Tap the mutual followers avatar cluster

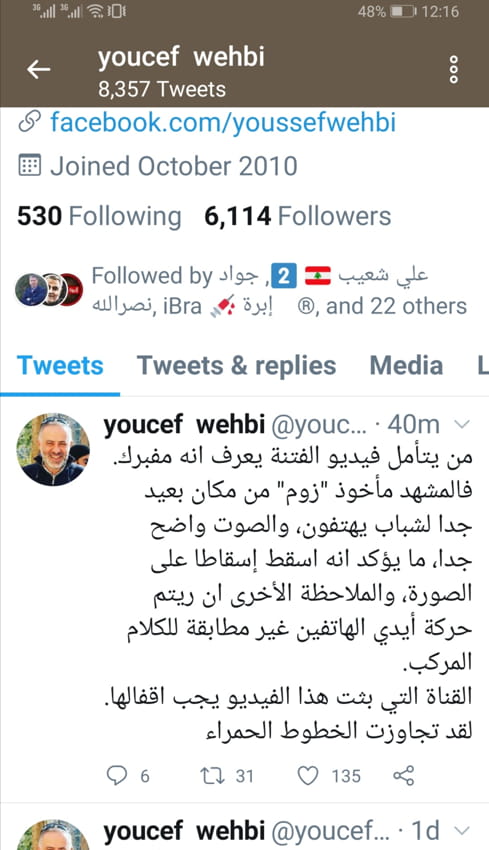click(x=49, y=289)
